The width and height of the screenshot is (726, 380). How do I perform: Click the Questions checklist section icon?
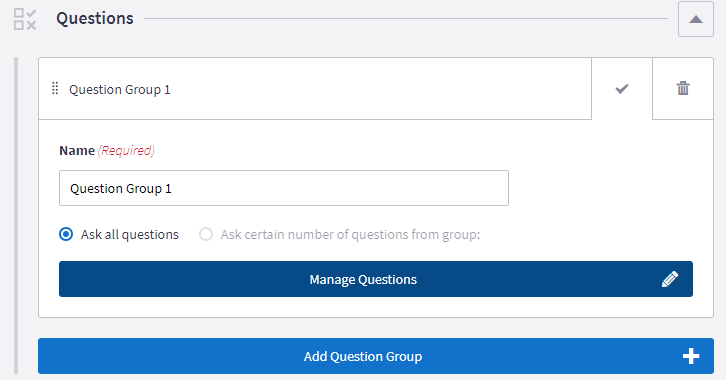[25, 19]
